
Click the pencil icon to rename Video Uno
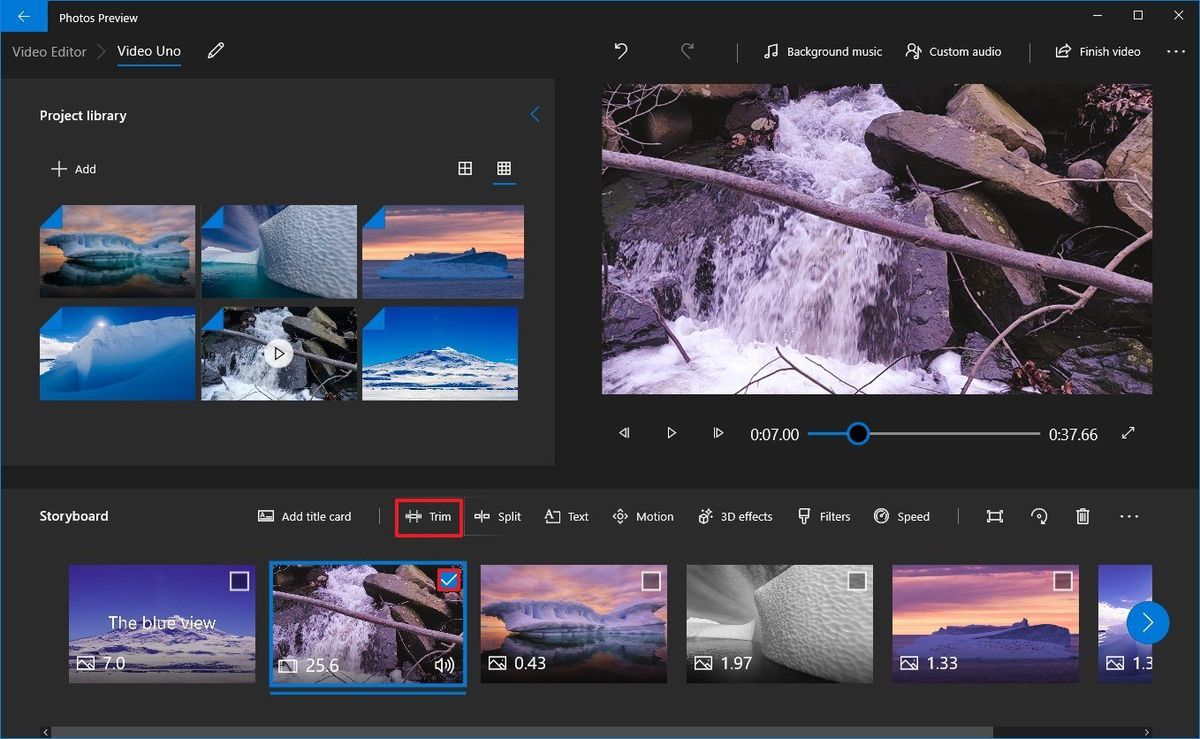216,51
